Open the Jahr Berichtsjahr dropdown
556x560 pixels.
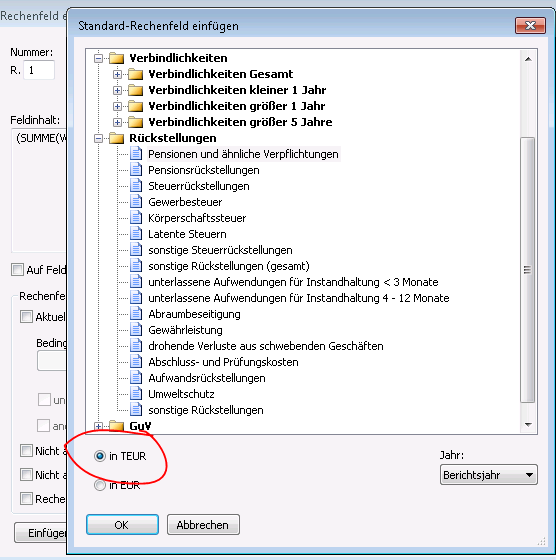pos(489,475)
